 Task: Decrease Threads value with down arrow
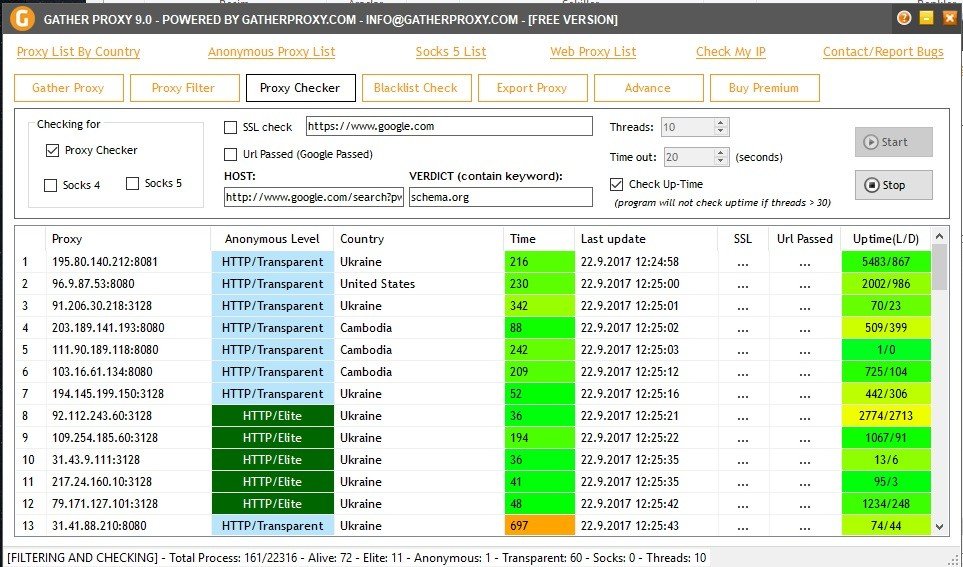721,131
